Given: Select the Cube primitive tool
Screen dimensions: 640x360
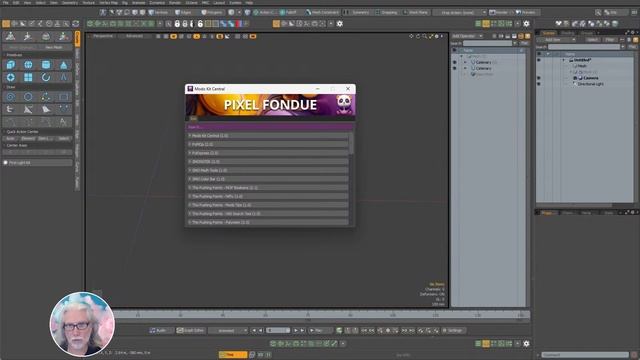Looking at the screenshot, I should point(11,64).
